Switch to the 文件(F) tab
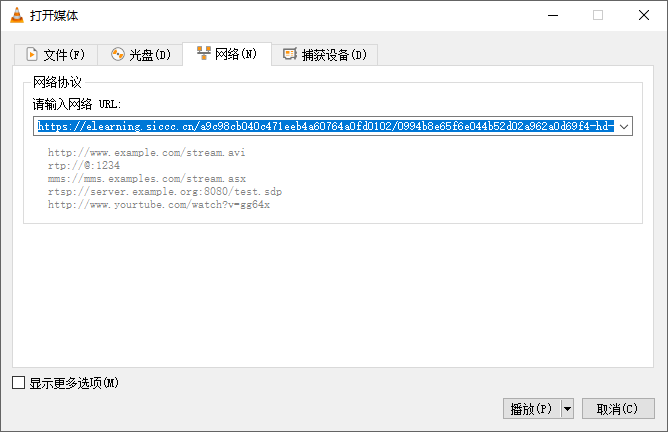Viewport: 668px width, 432px height. tap(56, 54)
